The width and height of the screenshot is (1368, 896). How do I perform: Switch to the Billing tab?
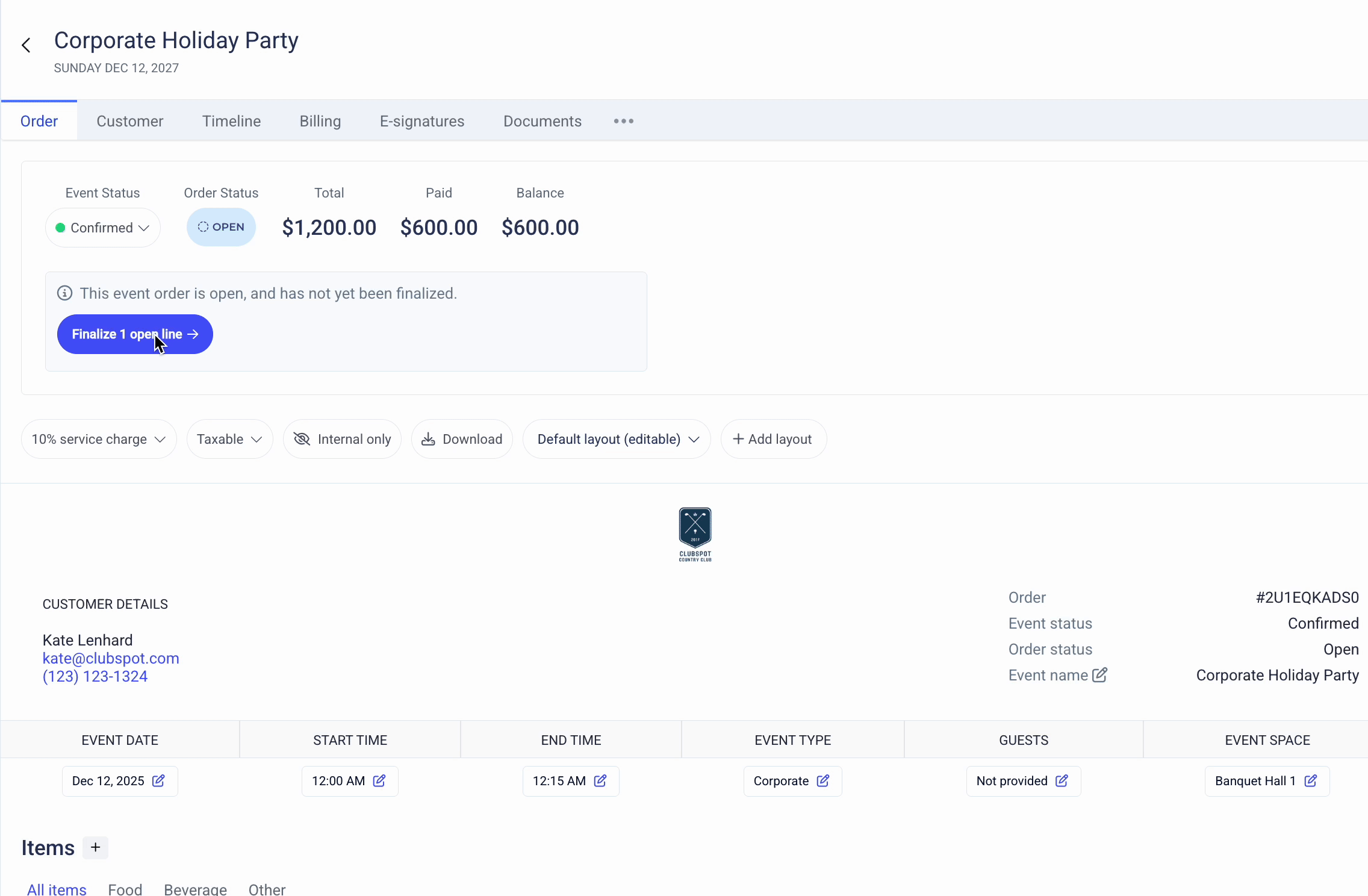pyautogui.click(x=320, y=121)
